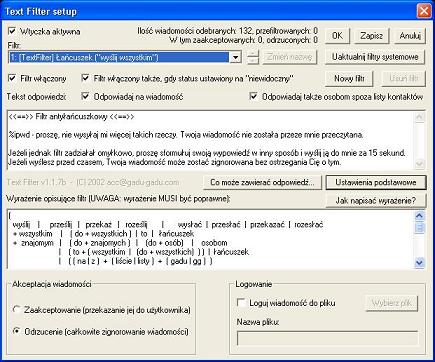
Task: Click inside the reply text area
Action: (x=210, y=139)
